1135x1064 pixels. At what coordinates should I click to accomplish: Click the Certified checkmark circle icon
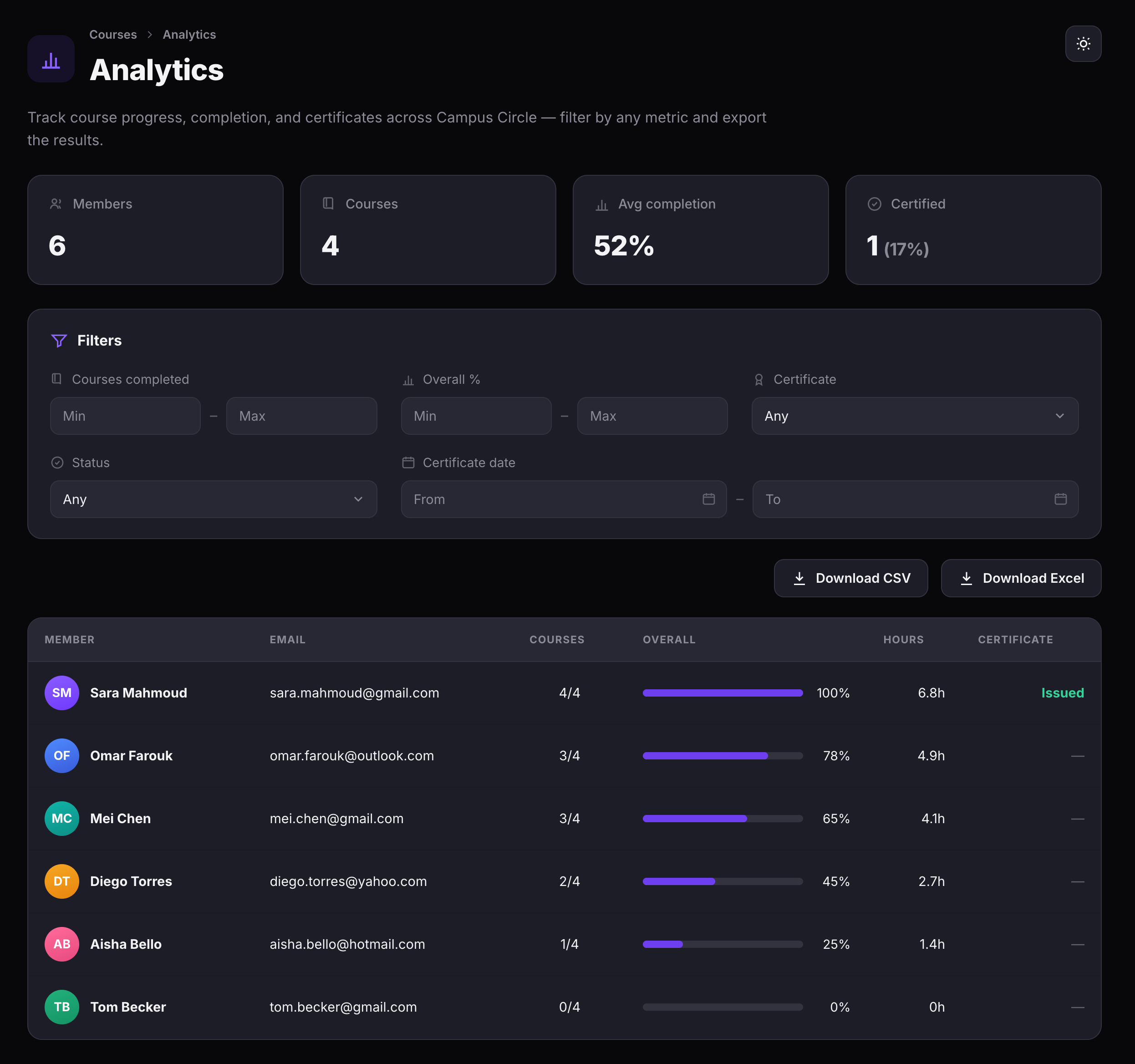tap(874, 204)
